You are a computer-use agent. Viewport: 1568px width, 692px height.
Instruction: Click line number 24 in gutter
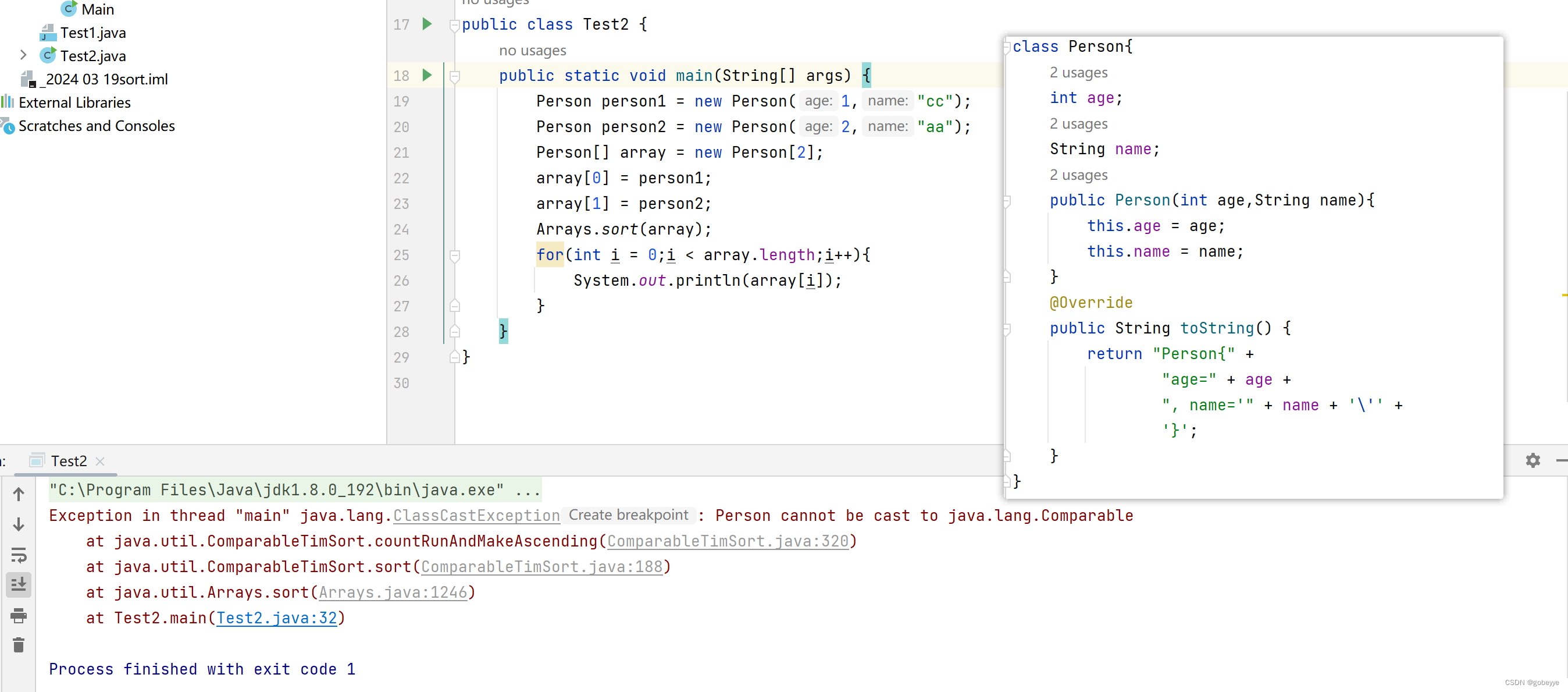pyautogui.click(x=401, y=229)
